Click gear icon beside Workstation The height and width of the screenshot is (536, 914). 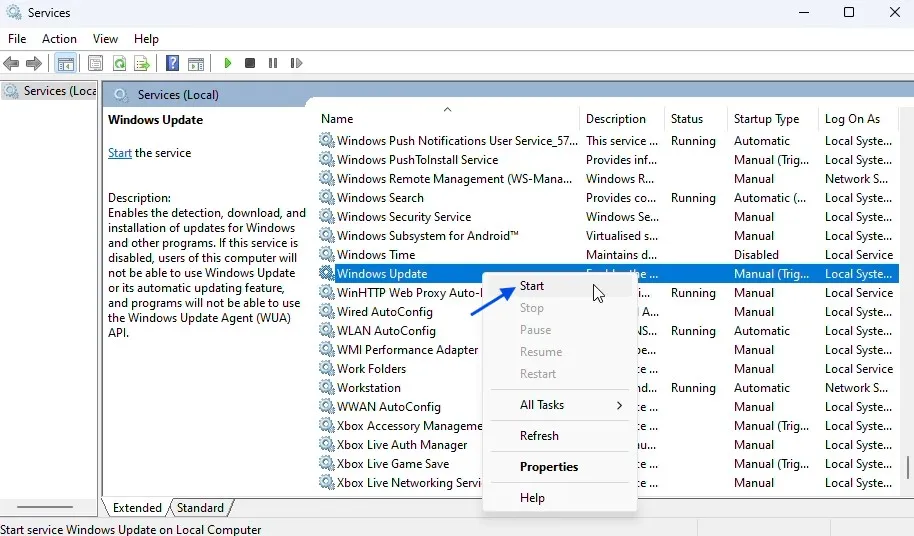[326, 387]
